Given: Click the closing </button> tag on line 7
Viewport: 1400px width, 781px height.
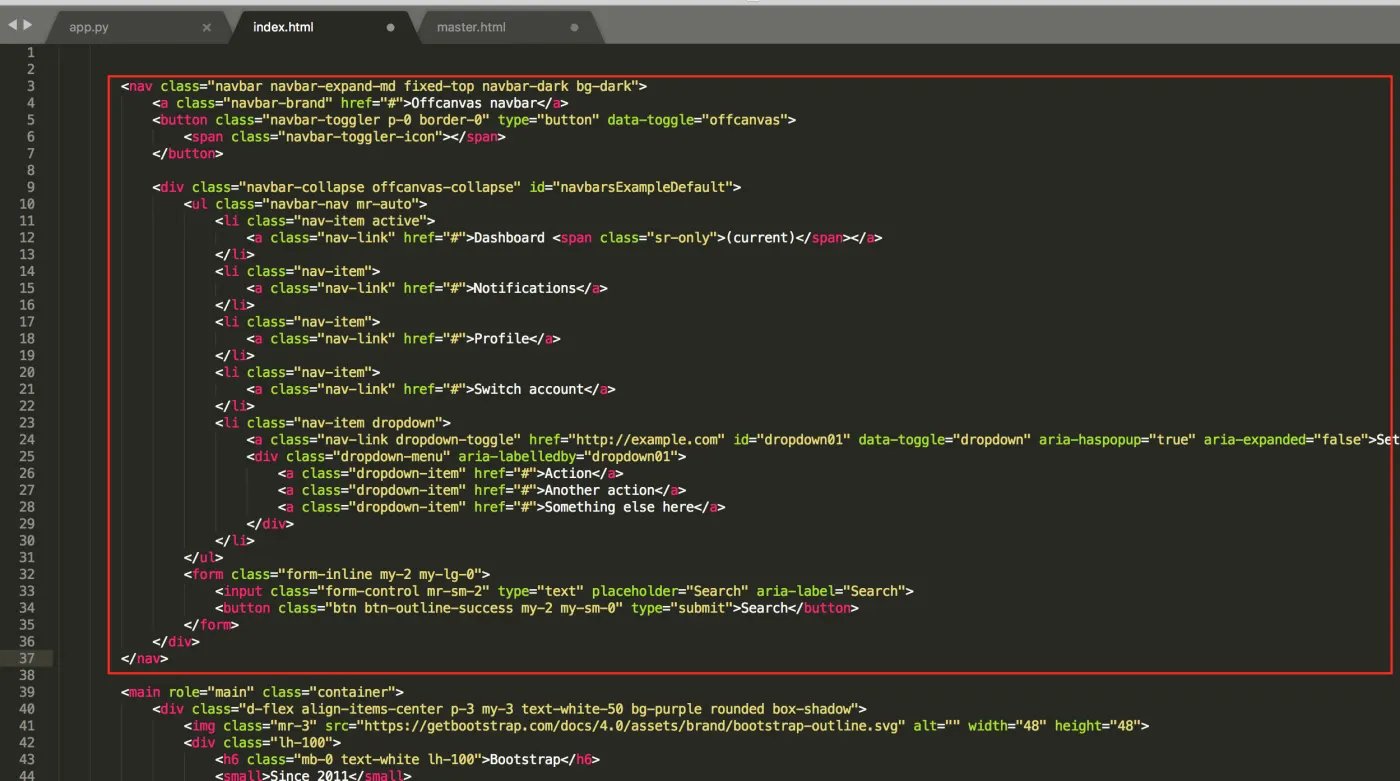Looking at the screenshot, I should click(x=187, y=154).
